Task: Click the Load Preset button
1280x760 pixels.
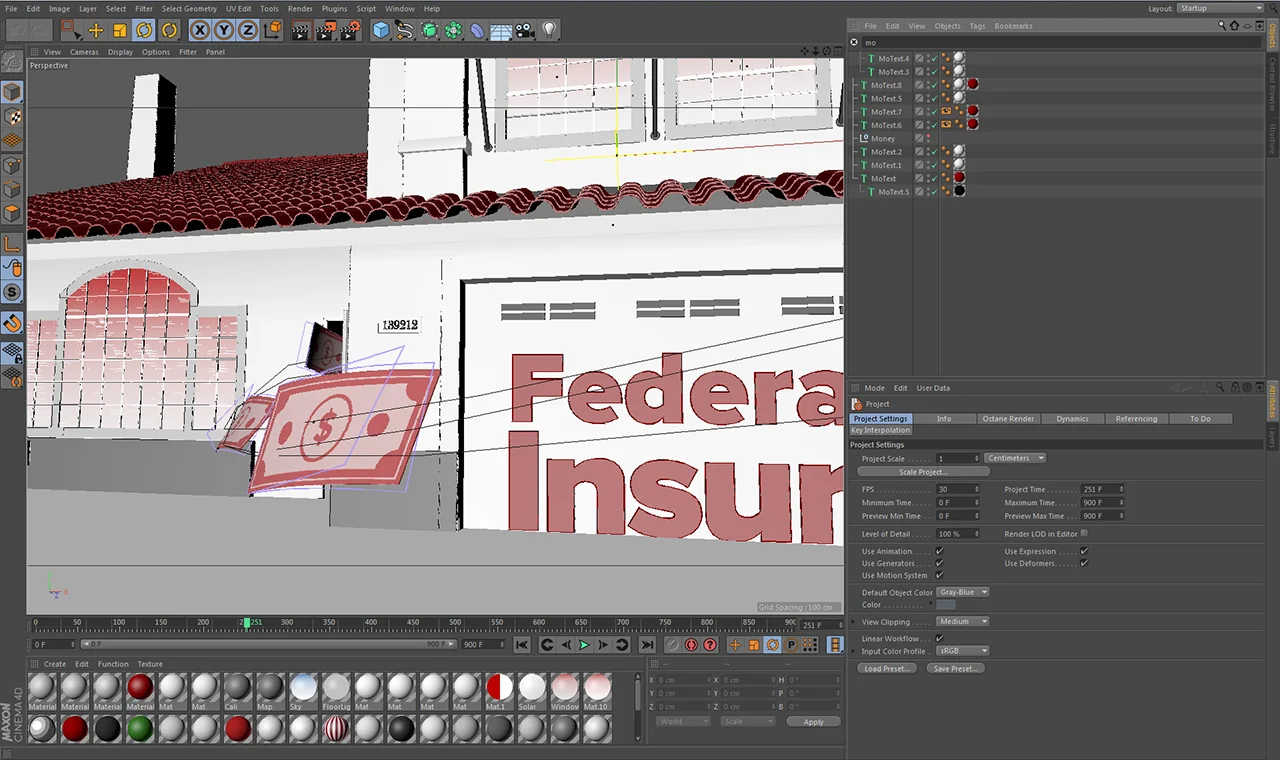Action: [886, 668]
